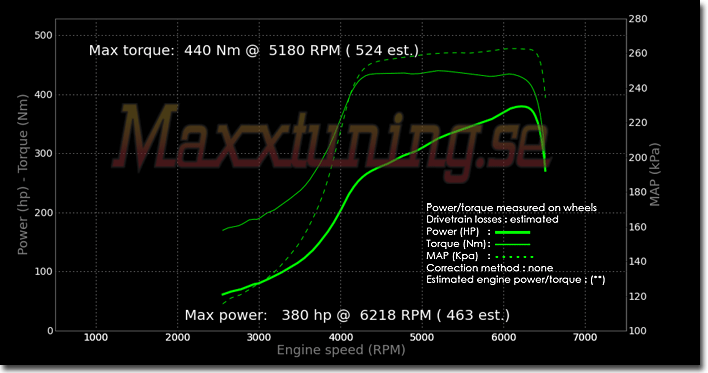Click the 5000 tick on the RPM axis

click(422, 337)
